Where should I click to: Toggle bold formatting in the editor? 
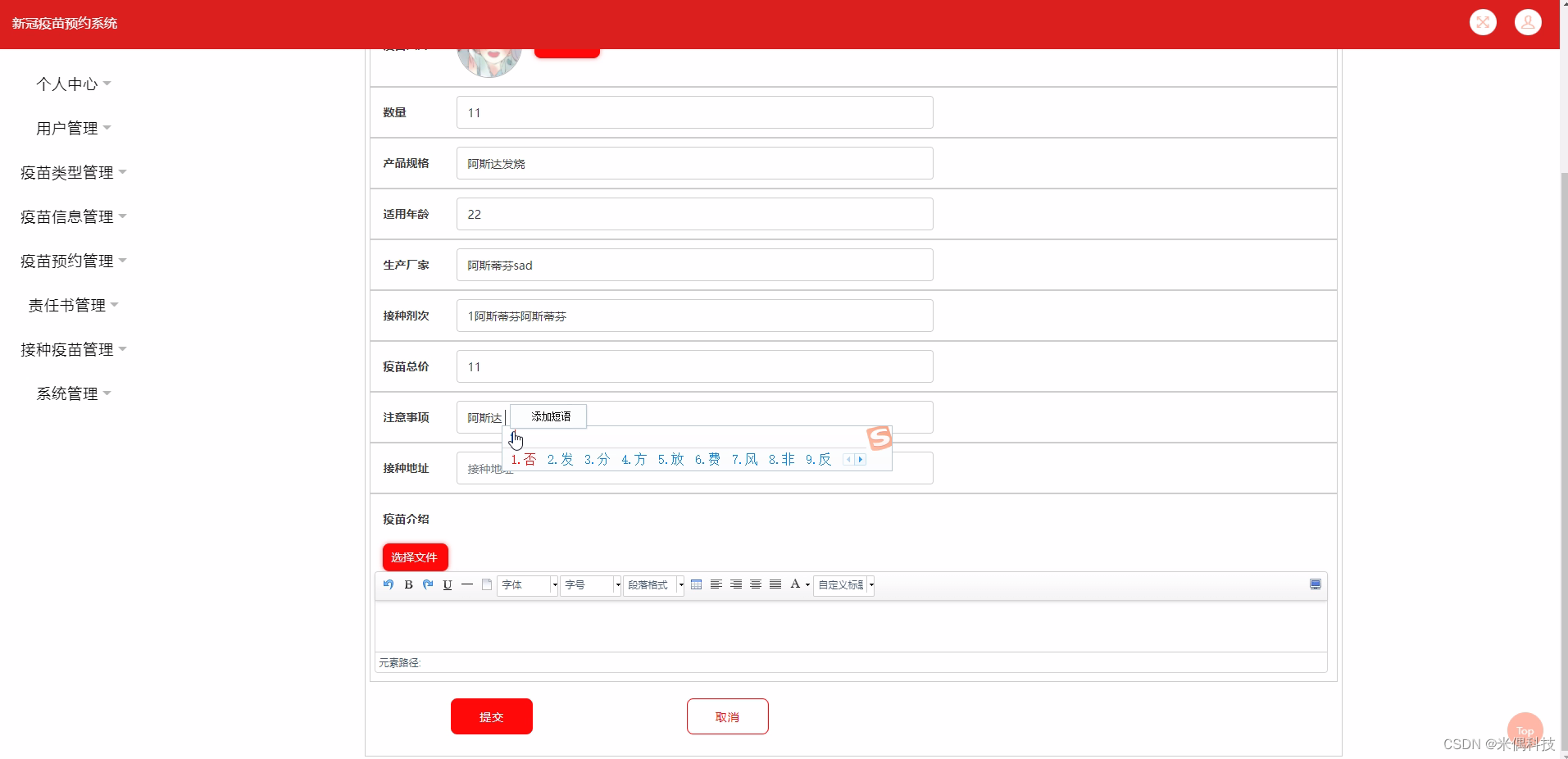[408, 584]
